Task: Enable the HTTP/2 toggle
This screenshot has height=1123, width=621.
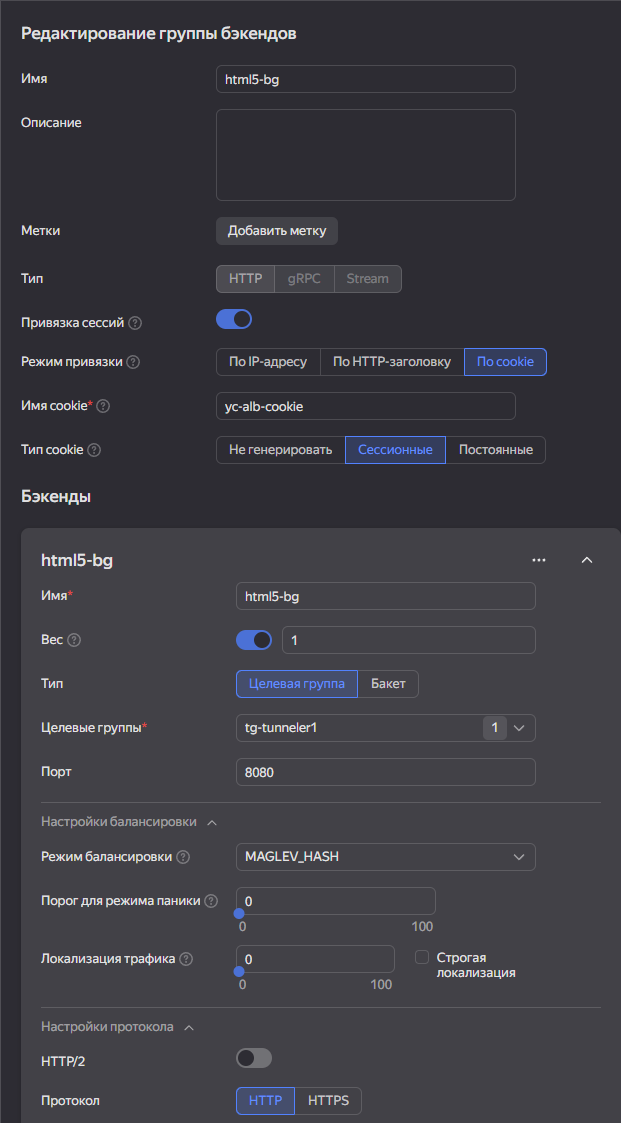Action: 254,1058
